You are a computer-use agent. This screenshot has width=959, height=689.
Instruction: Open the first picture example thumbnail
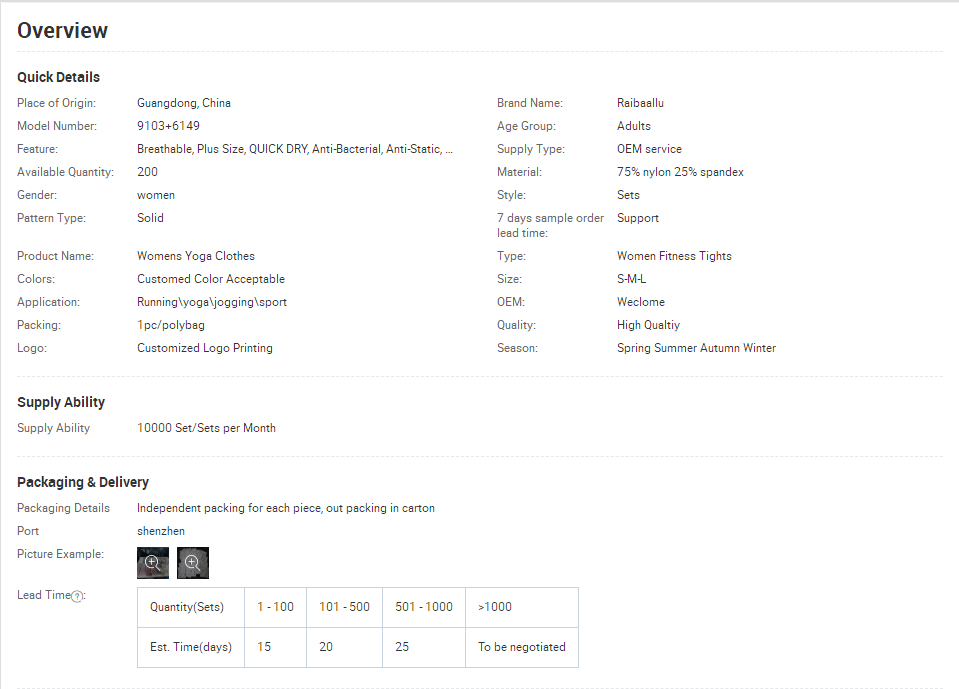tap(153, 563)
